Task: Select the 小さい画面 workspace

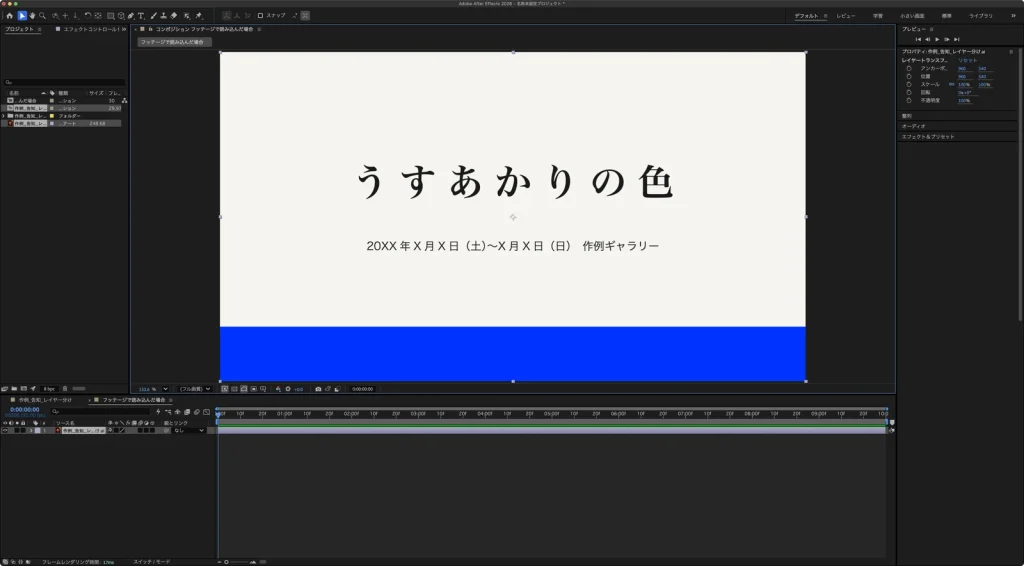Action: tap(912, 16)
